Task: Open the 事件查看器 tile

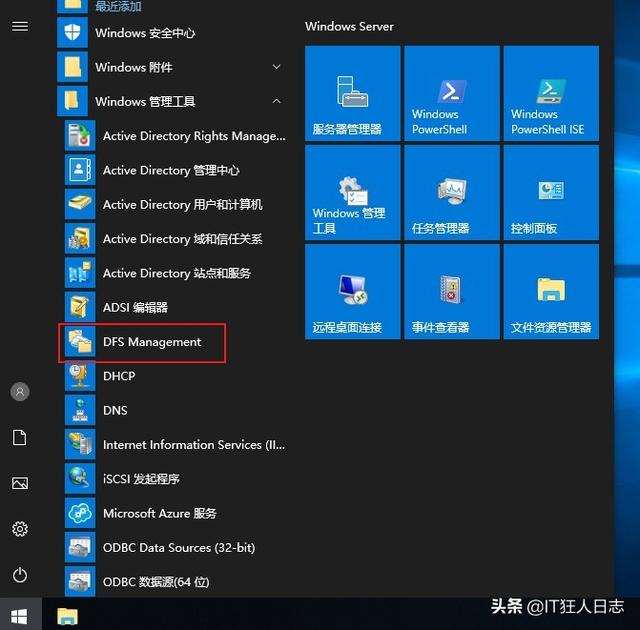Action: [x=452, y=292]
